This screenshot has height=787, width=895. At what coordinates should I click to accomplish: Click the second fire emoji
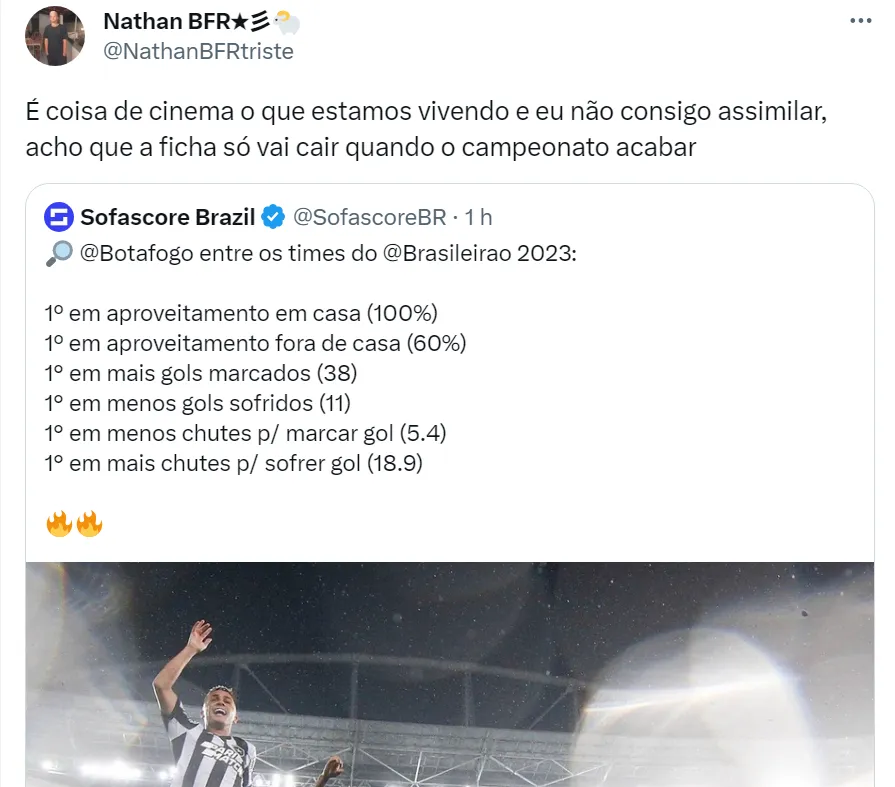point(89,523)
